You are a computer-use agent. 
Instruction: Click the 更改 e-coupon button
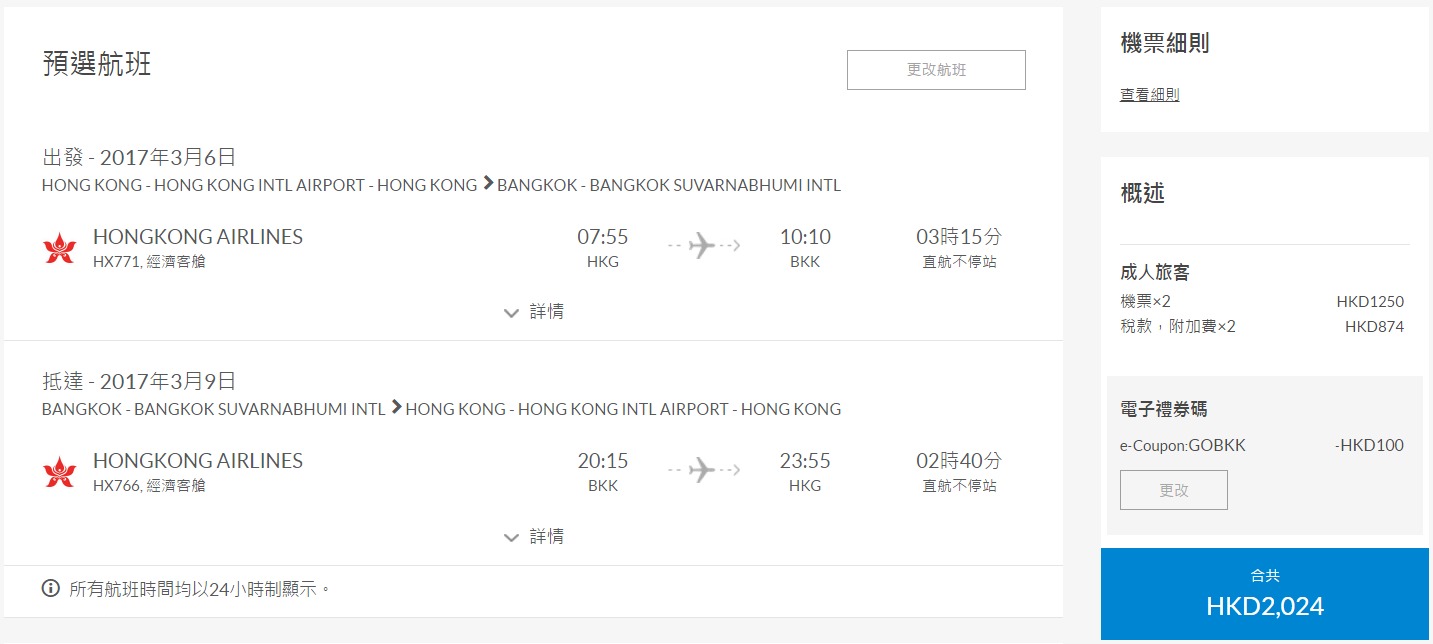point(1174,490)
